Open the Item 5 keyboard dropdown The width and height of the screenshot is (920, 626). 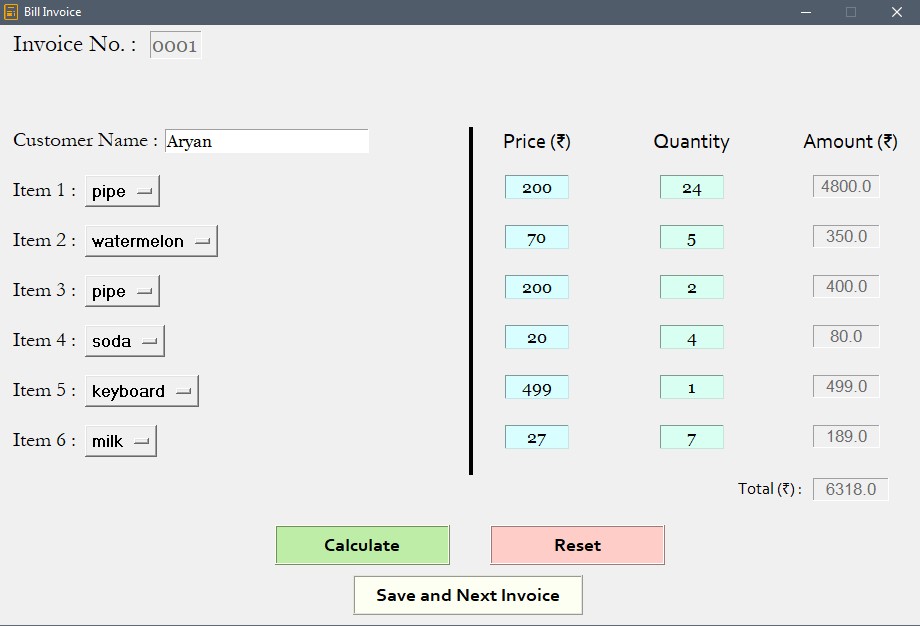pos(142,391)
